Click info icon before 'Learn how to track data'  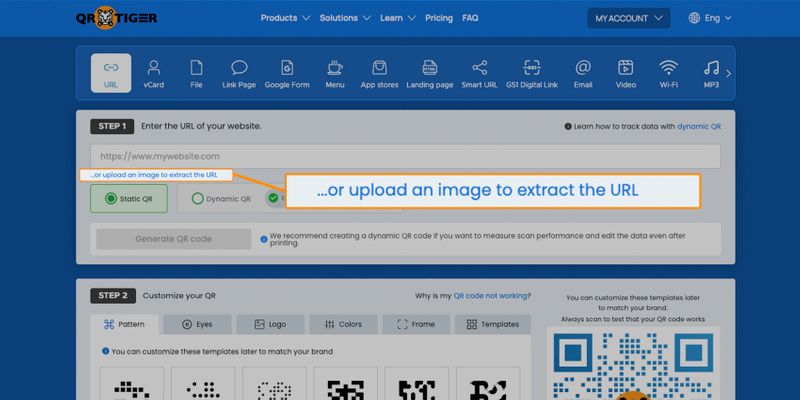click(x=568, y=127)
